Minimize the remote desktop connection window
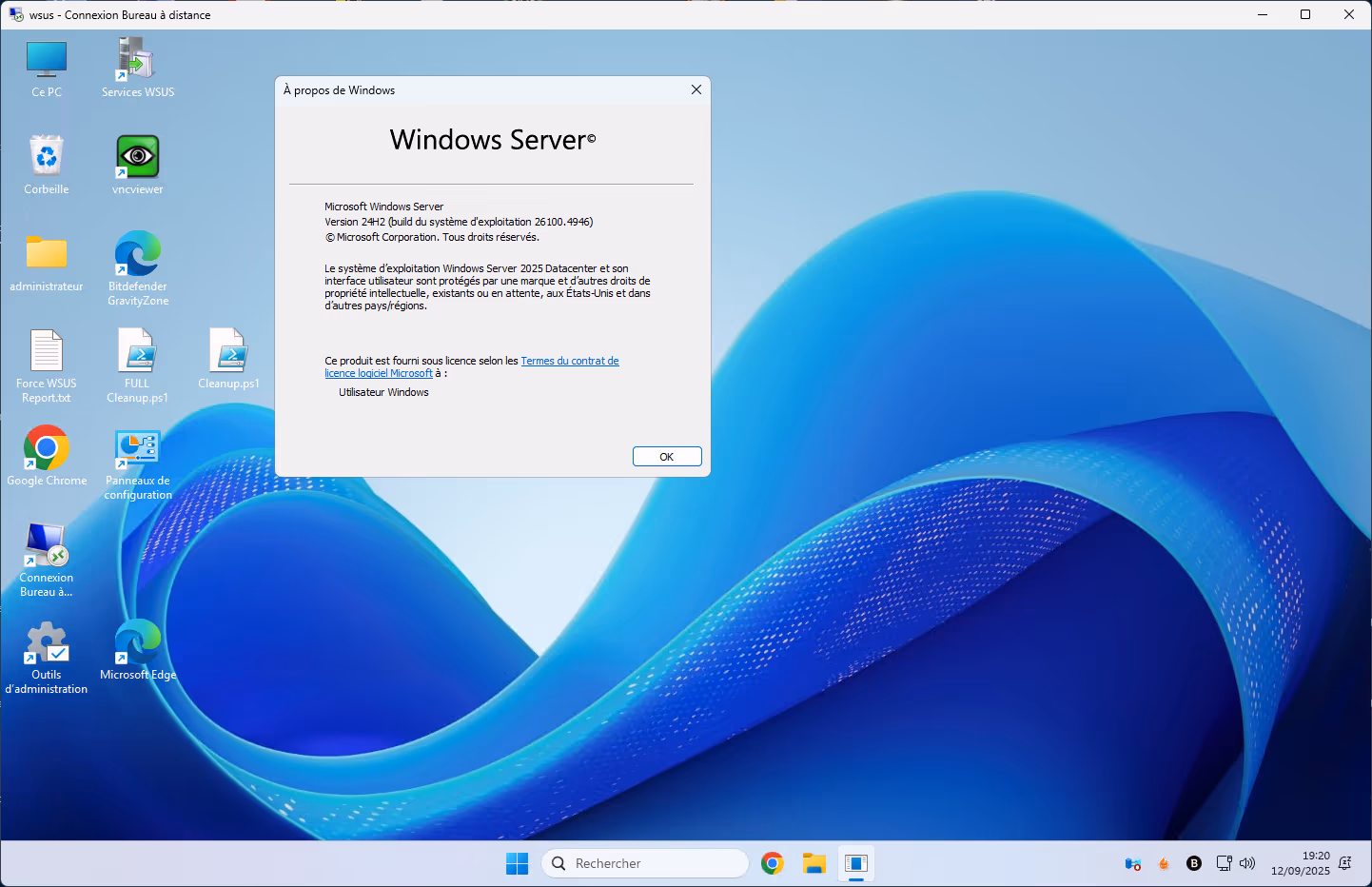Viewport: 1372px width, 887px height. [1263, 14]
